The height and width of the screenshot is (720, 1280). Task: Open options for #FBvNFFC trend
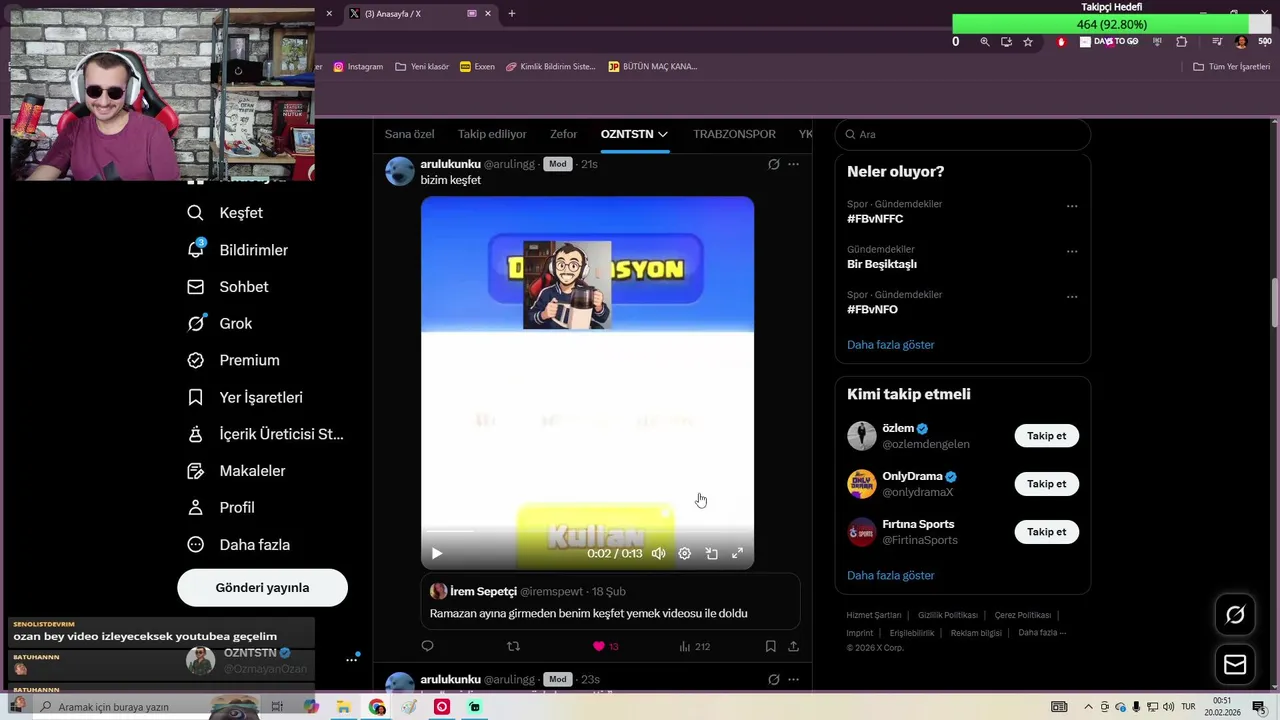[1072, 206]
